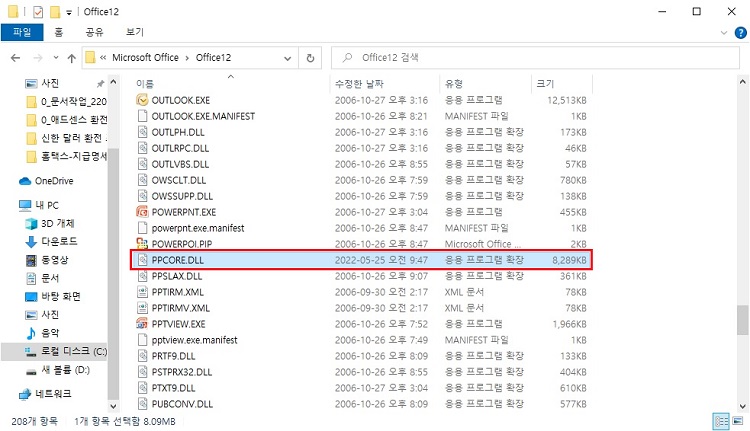750x431 pixels.
Task: Open the recent locations dropdown arrow
Action: tap(55, 58)
